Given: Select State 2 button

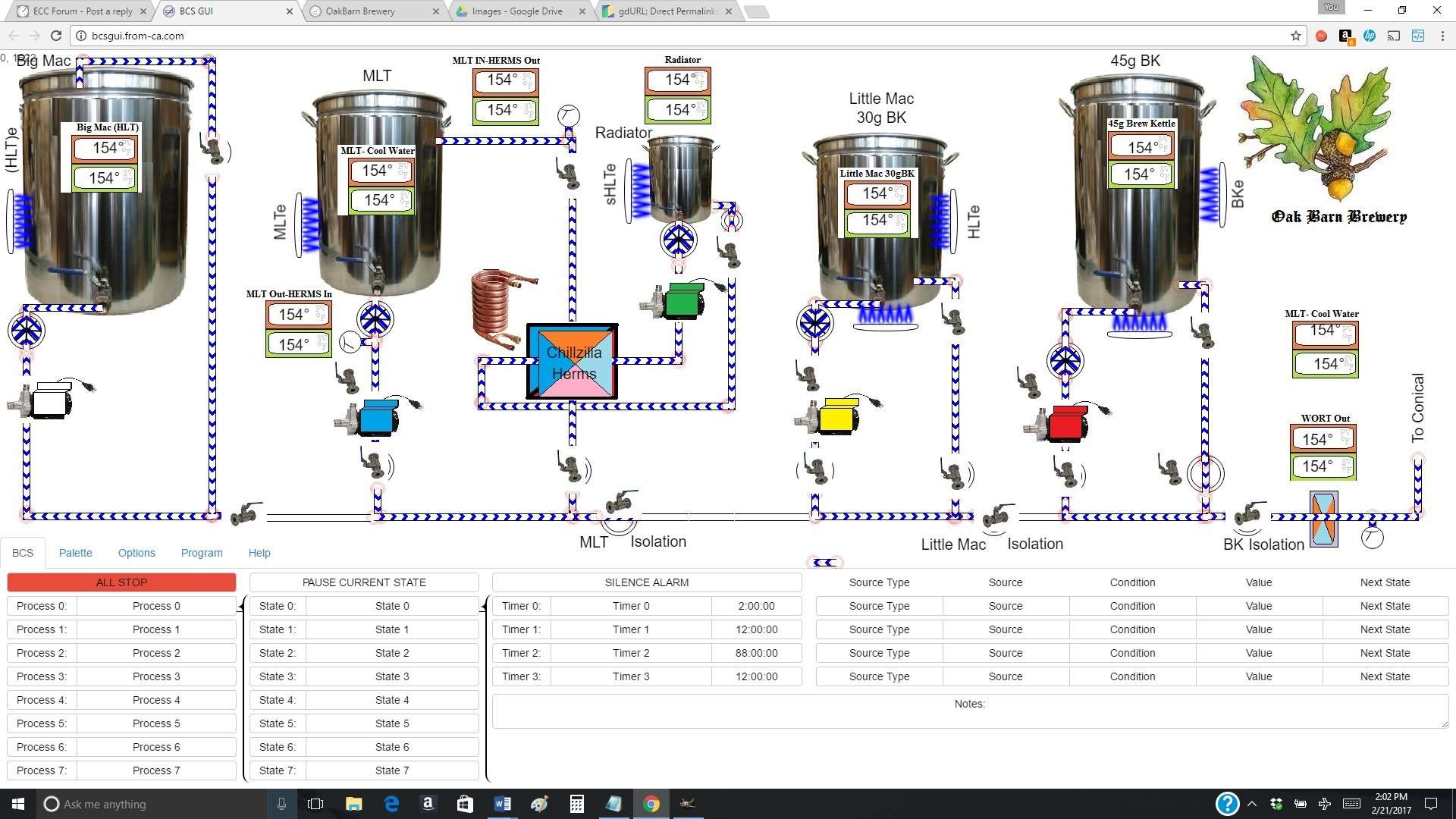Looking at the screenshot, I should click(392, 653).
